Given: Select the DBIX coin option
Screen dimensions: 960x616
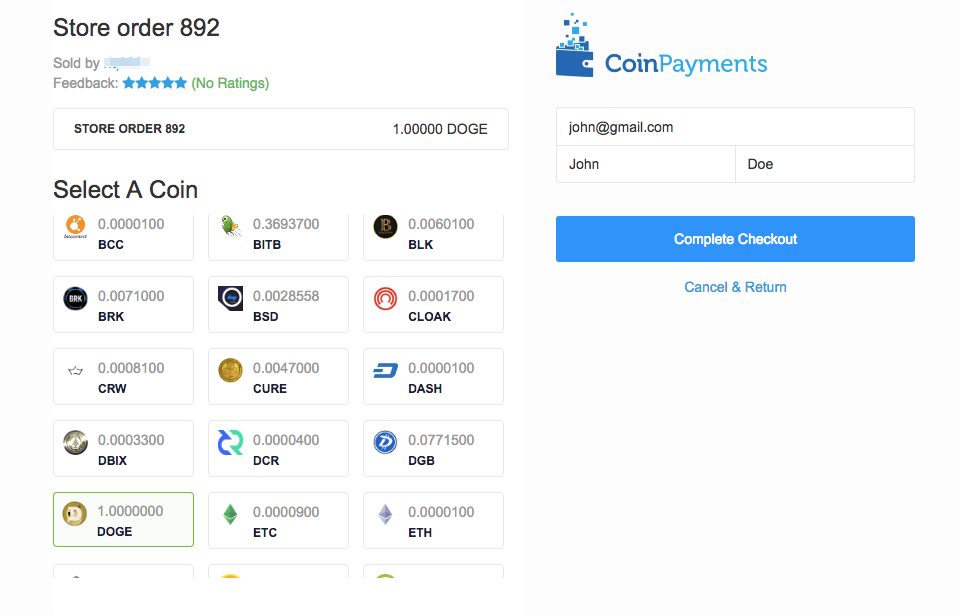Looking at the screenshot, I should 123,449.
